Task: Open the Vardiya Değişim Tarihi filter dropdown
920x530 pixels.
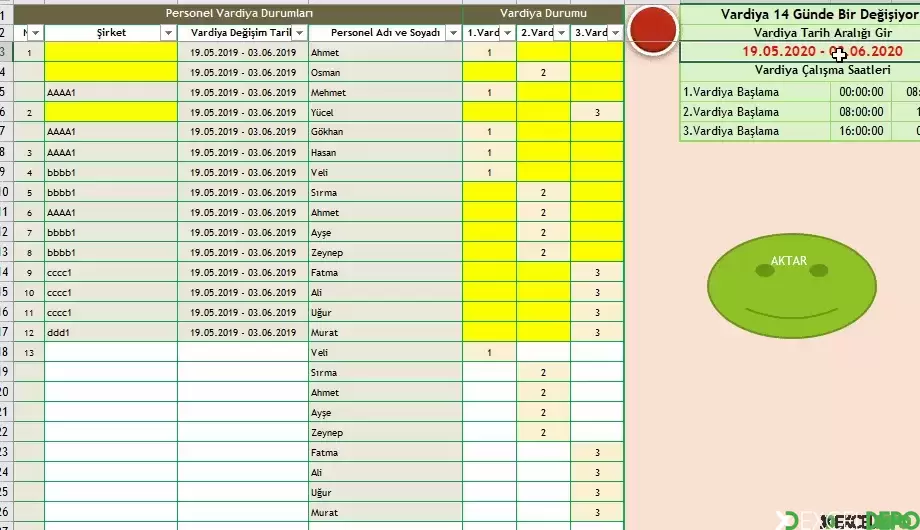Action: pyautogui.click(x=300, y=33)
